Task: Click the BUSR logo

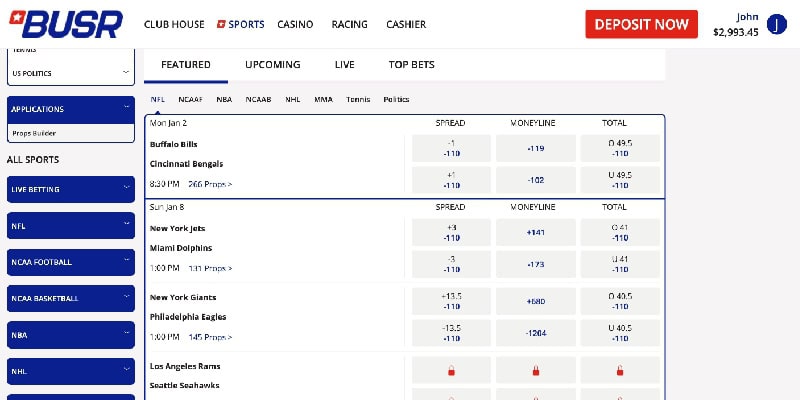Action: [x=66, y=24]
